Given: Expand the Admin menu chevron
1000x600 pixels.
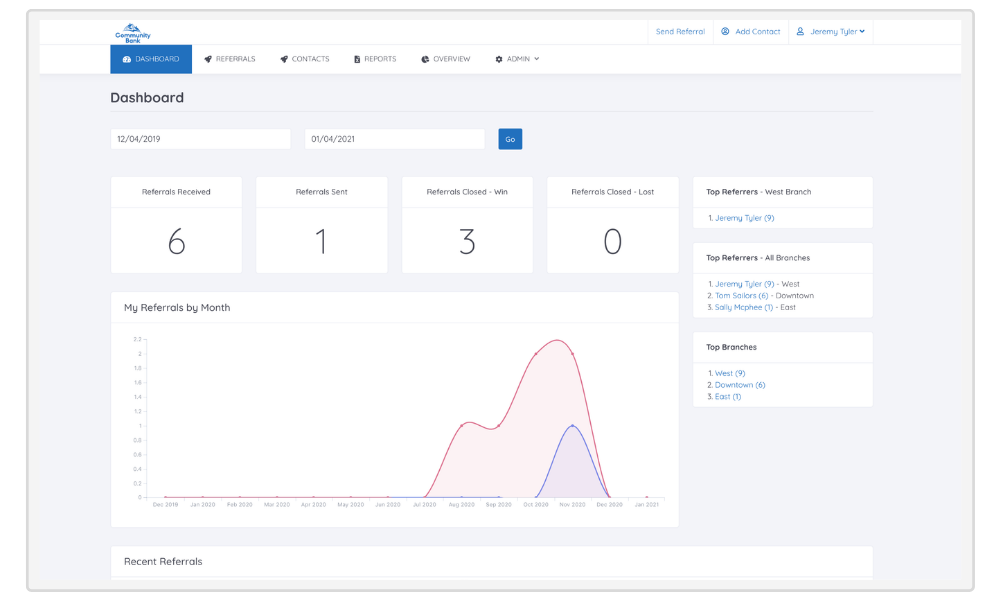Looking at the screenshot, I should 537,59.
